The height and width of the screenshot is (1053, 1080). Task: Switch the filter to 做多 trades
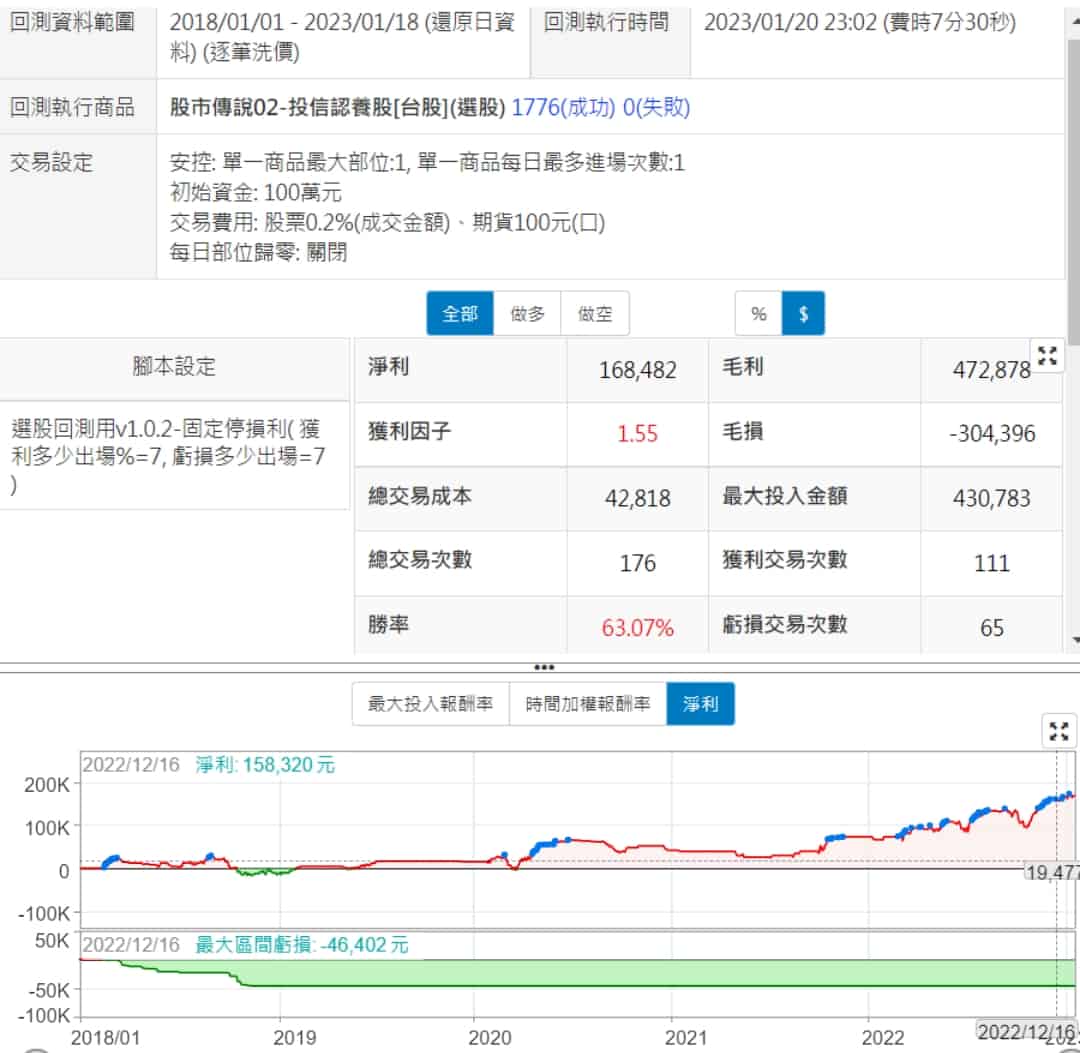(527, 314)
